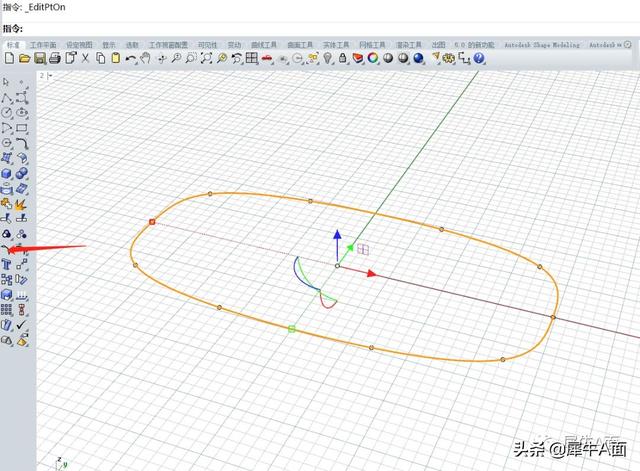640x471 pixels.
Task: Click the color wheel properties icon
Action: tap(373, 58)
